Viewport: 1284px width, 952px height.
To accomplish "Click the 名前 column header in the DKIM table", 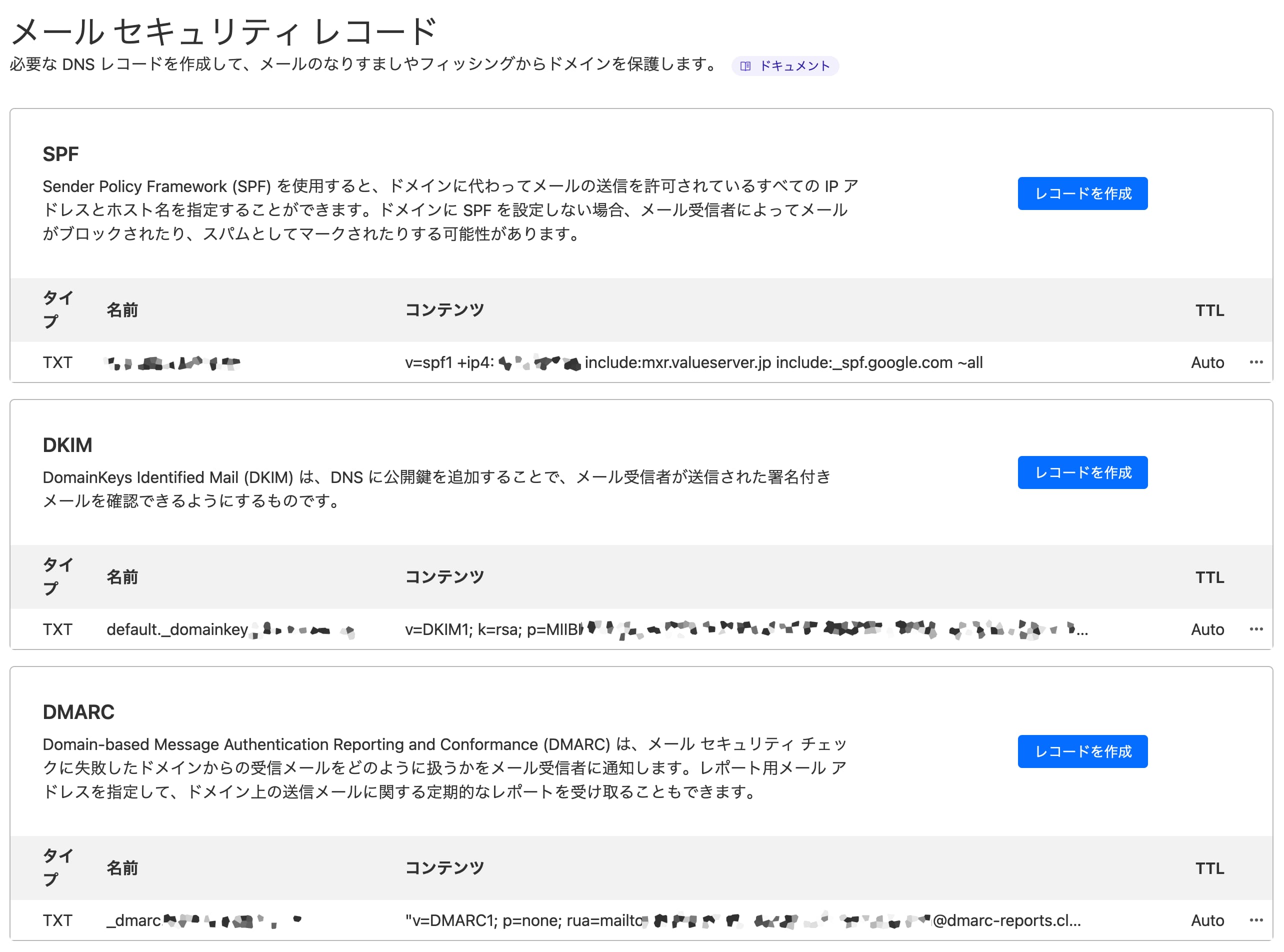I will [x=122, y=577].
